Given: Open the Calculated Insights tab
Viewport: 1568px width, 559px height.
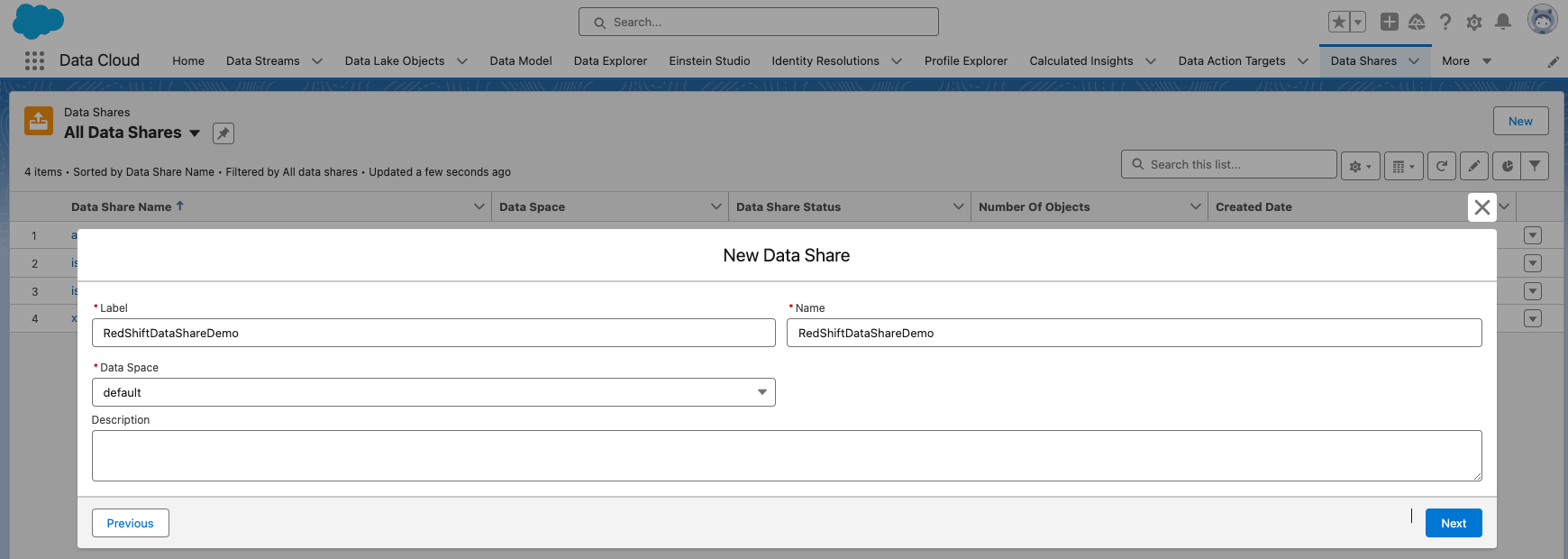Looking at the screenshot, I should pyautogui.click(x=1081, y=61).
